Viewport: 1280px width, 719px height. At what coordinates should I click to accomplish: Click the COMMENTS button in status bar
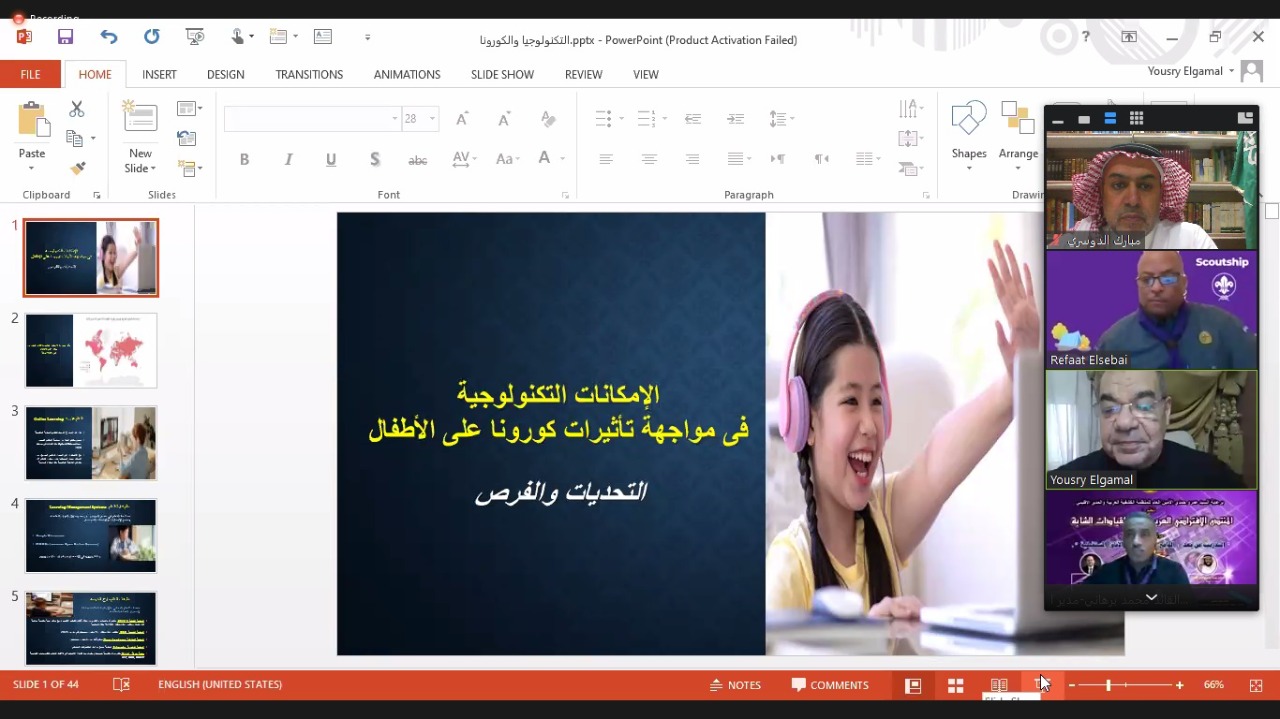pyautogui.click(x=829, y=685)
